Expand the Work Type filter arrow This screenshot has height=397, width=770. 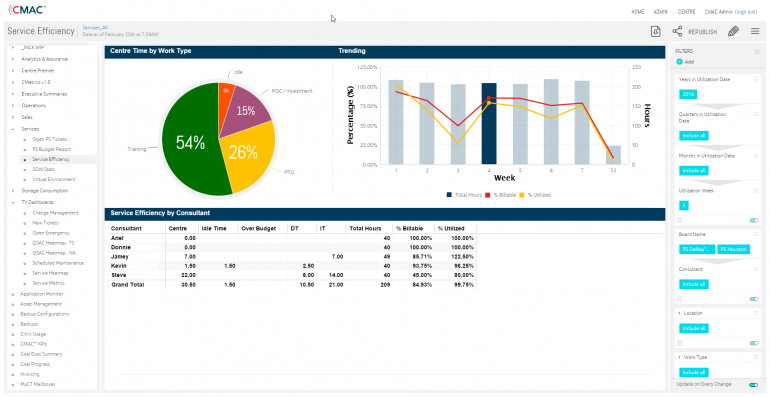[680, 357]
